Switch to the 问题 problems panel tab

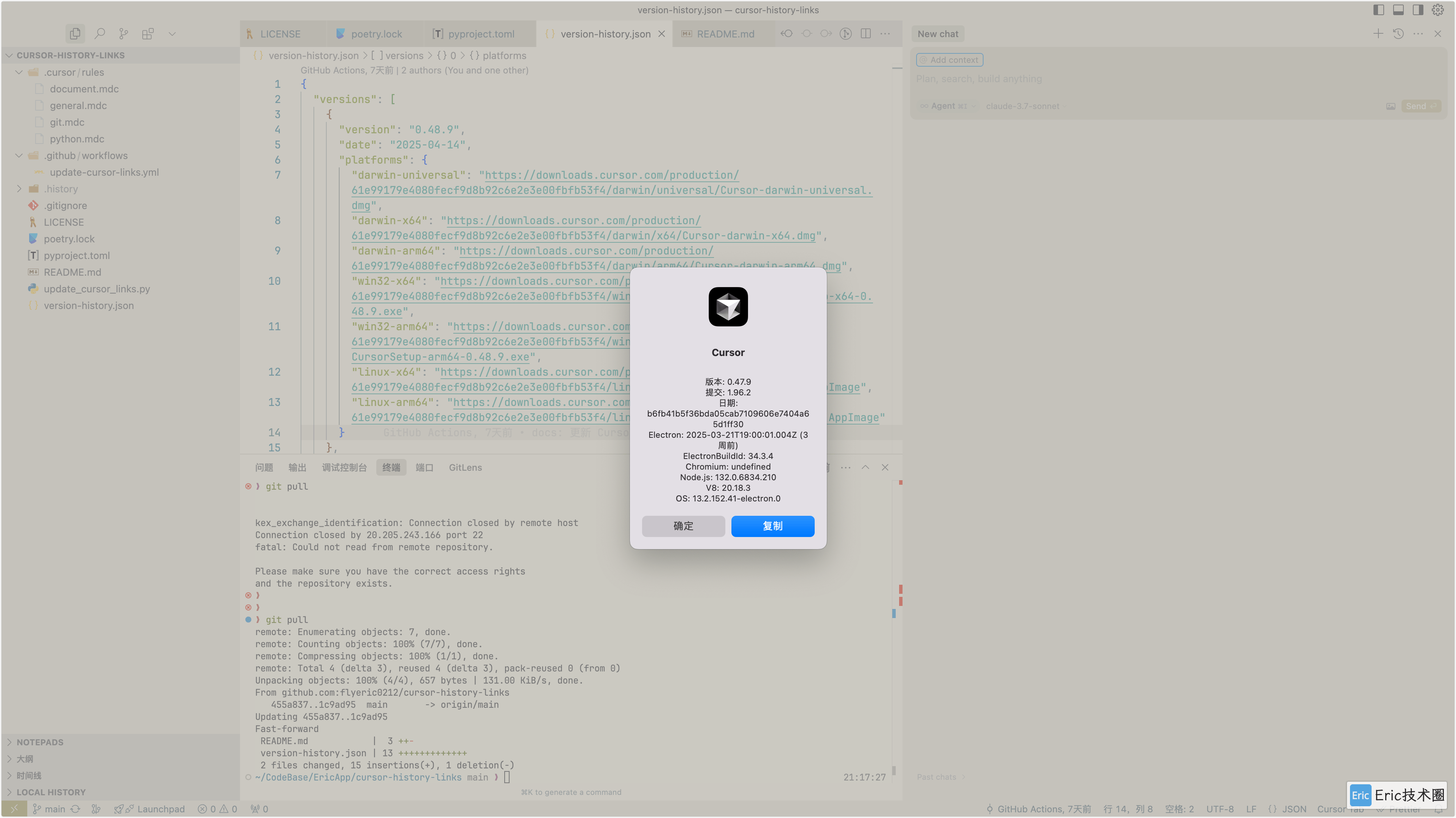coord(264,467)
